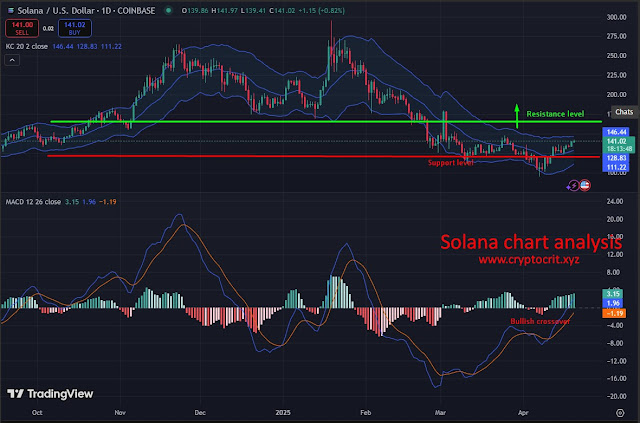Click the US flag economic event icon
Image resolution: width=640 pixels, height=423 pixels.
[585, 185]
